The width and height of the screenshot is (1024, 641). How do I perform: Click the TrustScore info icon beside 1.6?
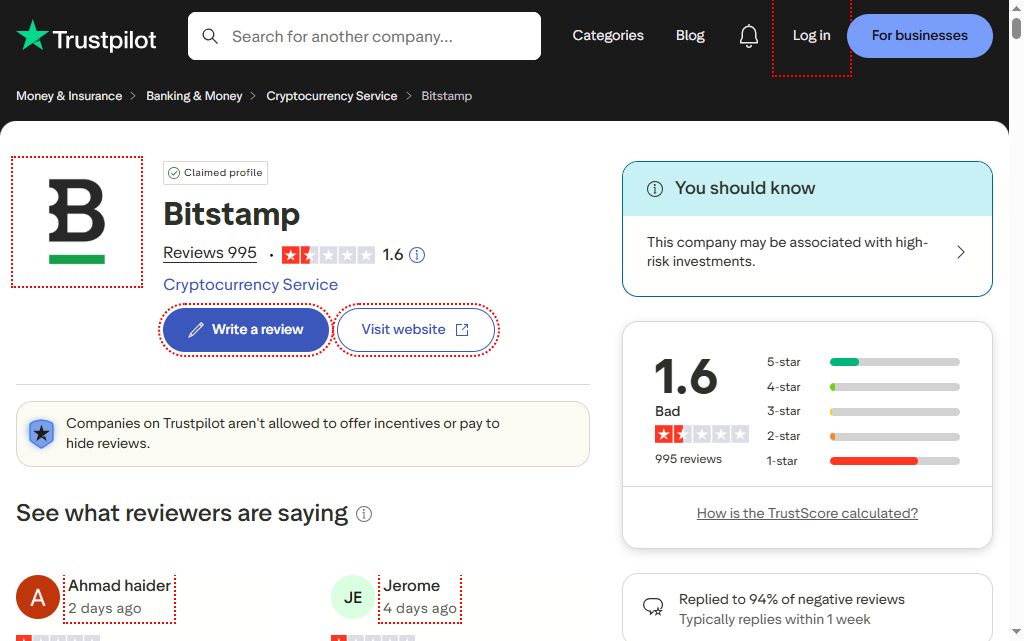coord(417,255)
